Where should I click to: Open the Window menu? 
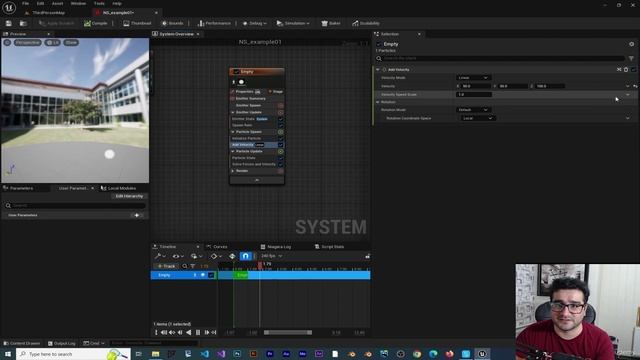pos(78,3)
